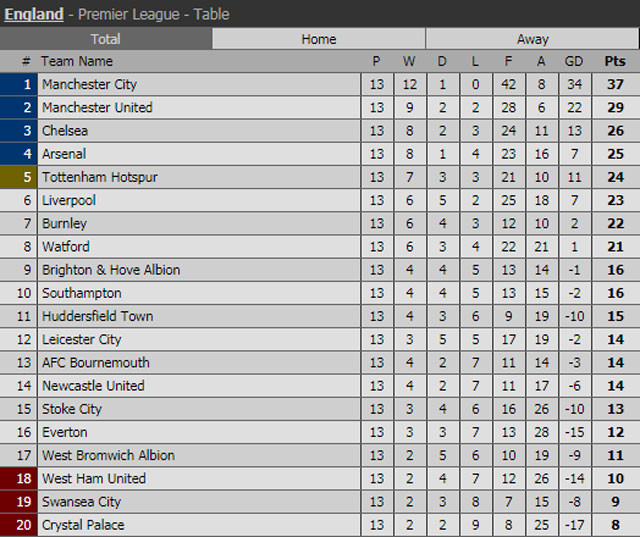Screen dimensions: 640x537
Task: Open Arsenal team entry
Action: 64,154
